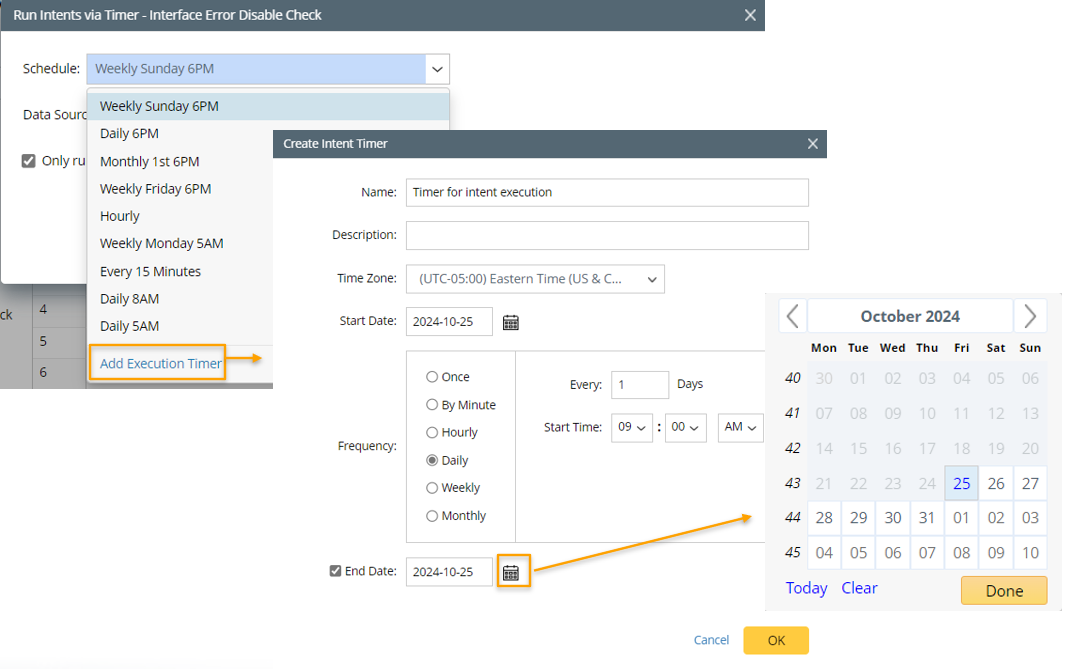The image size is (1065, 669).
Task: Close the Run Intents via Timer dialog
Action: 750,15
